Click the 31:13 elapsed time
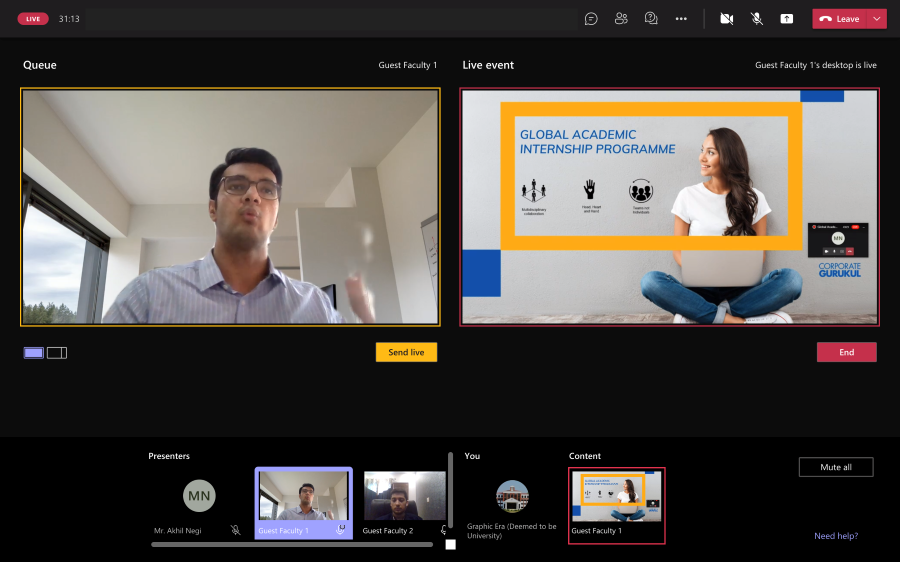This screenshot has height=562, width=900. 69,19
